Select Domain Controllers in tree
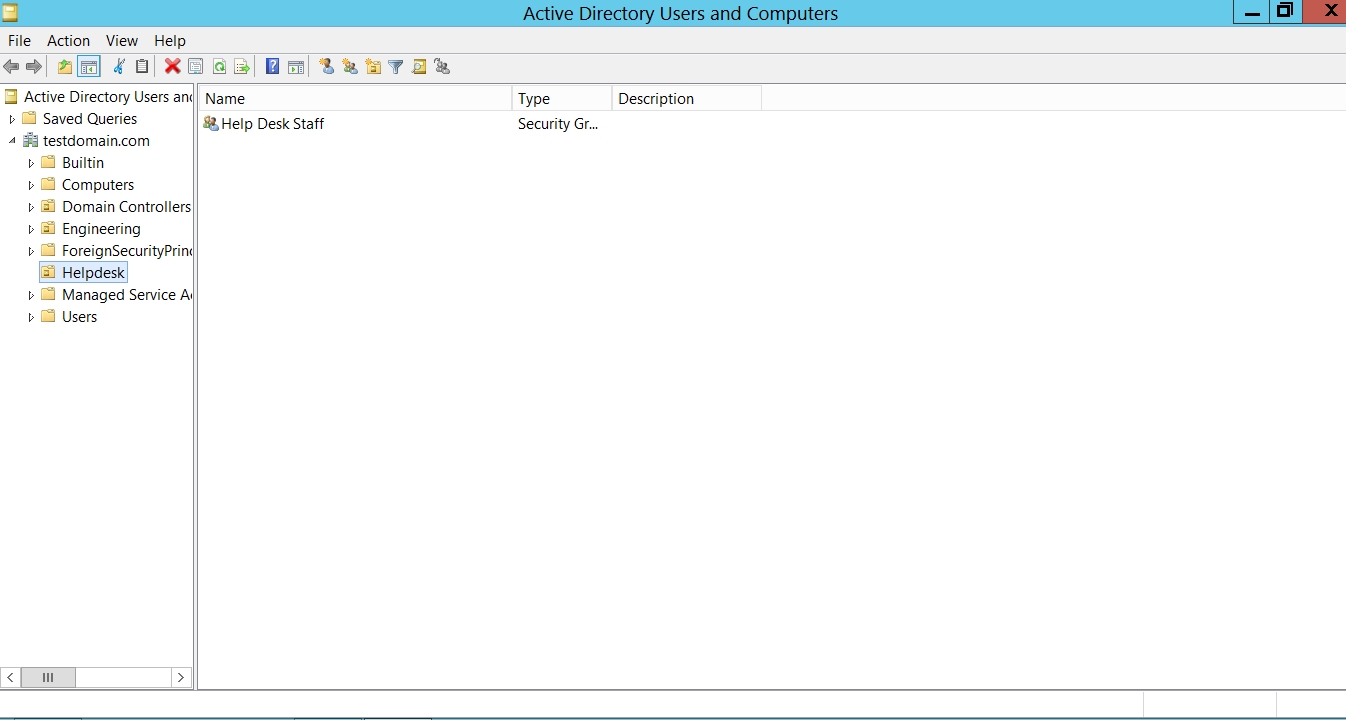 click(x=126, y=207)
